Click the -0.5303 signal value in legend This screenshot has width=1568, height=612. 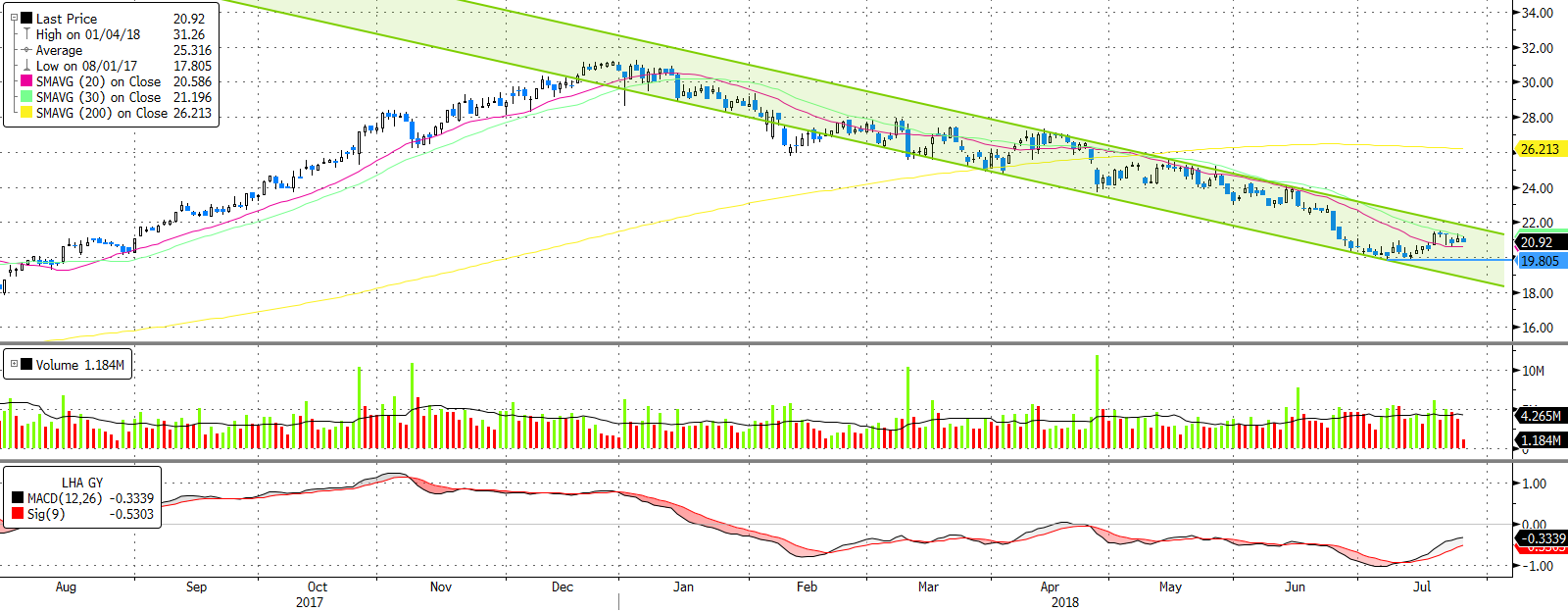pos(131,514)
